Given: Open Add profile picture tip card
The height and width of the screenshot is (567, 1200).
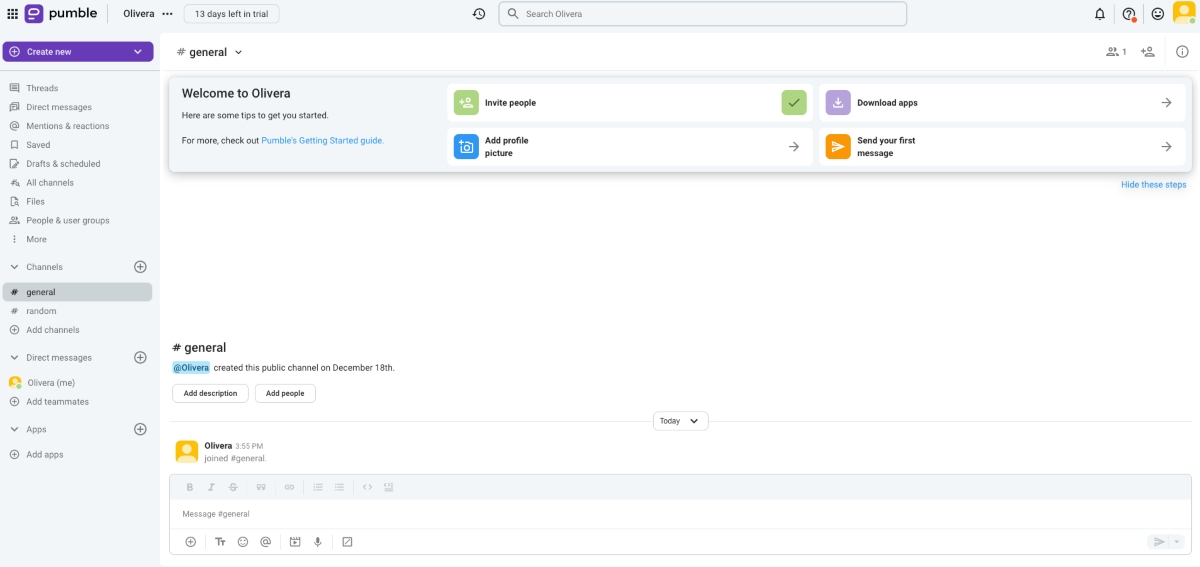Looking at the screenshot, I should [630, 147].
